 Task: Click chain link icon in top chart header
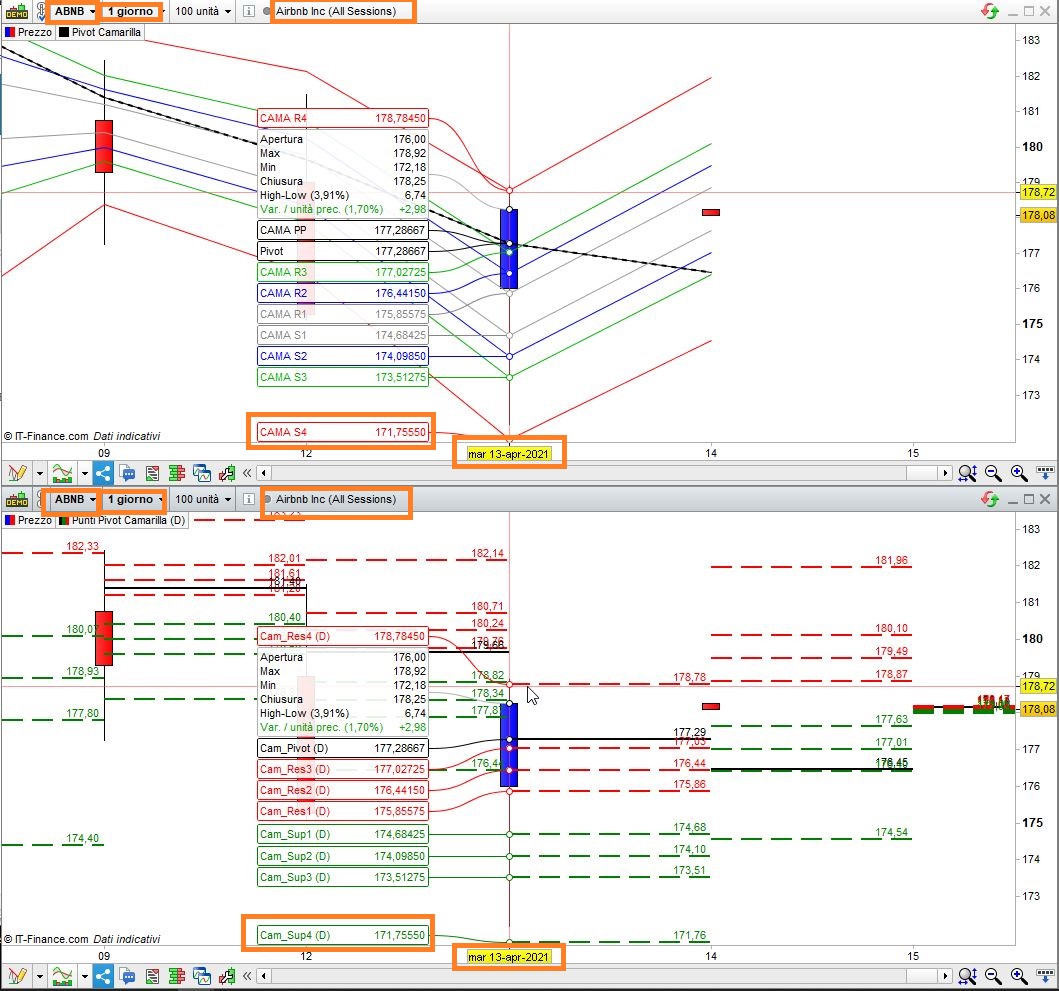tap(41, 11)
